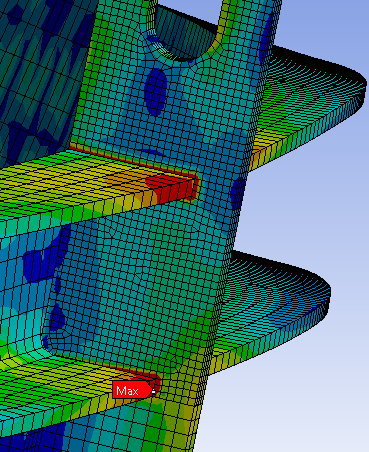This screenshot has height=452, width=369.
Task: Click inside the rounded slot cutout at top
Action: (188, 28)
